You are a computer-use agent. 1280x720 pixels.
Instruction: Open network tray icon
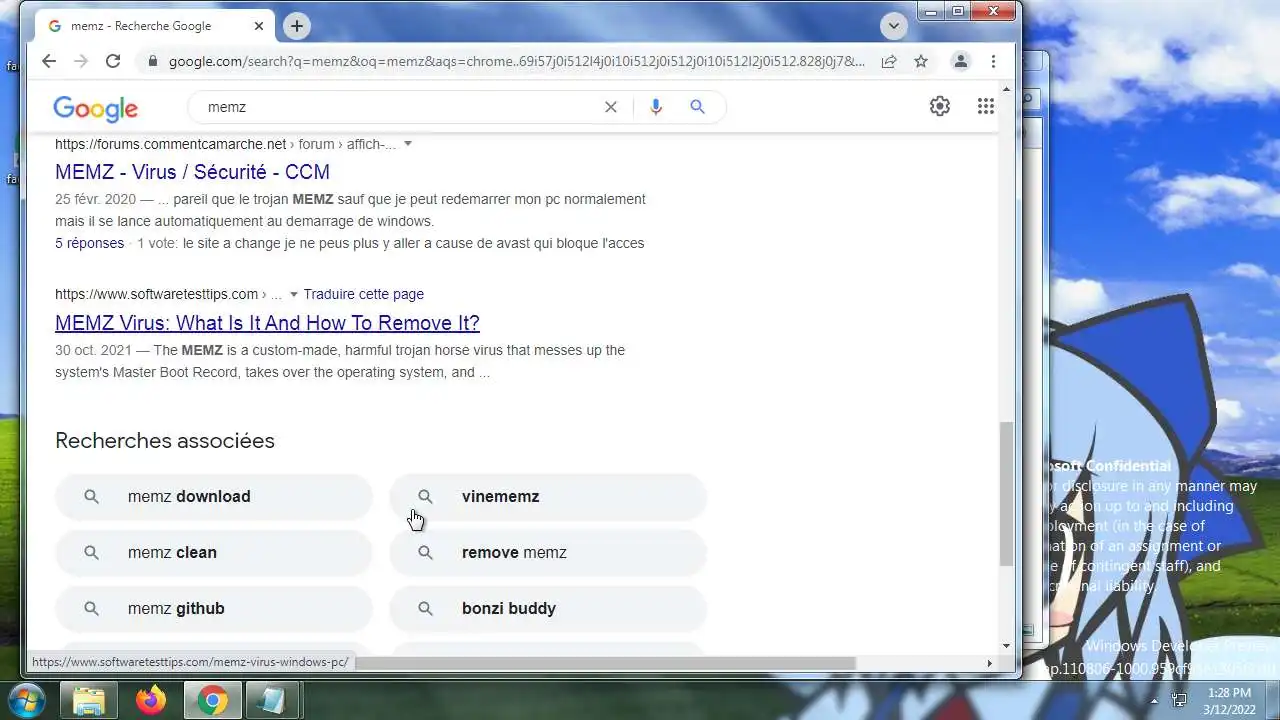click(1180, 700)
